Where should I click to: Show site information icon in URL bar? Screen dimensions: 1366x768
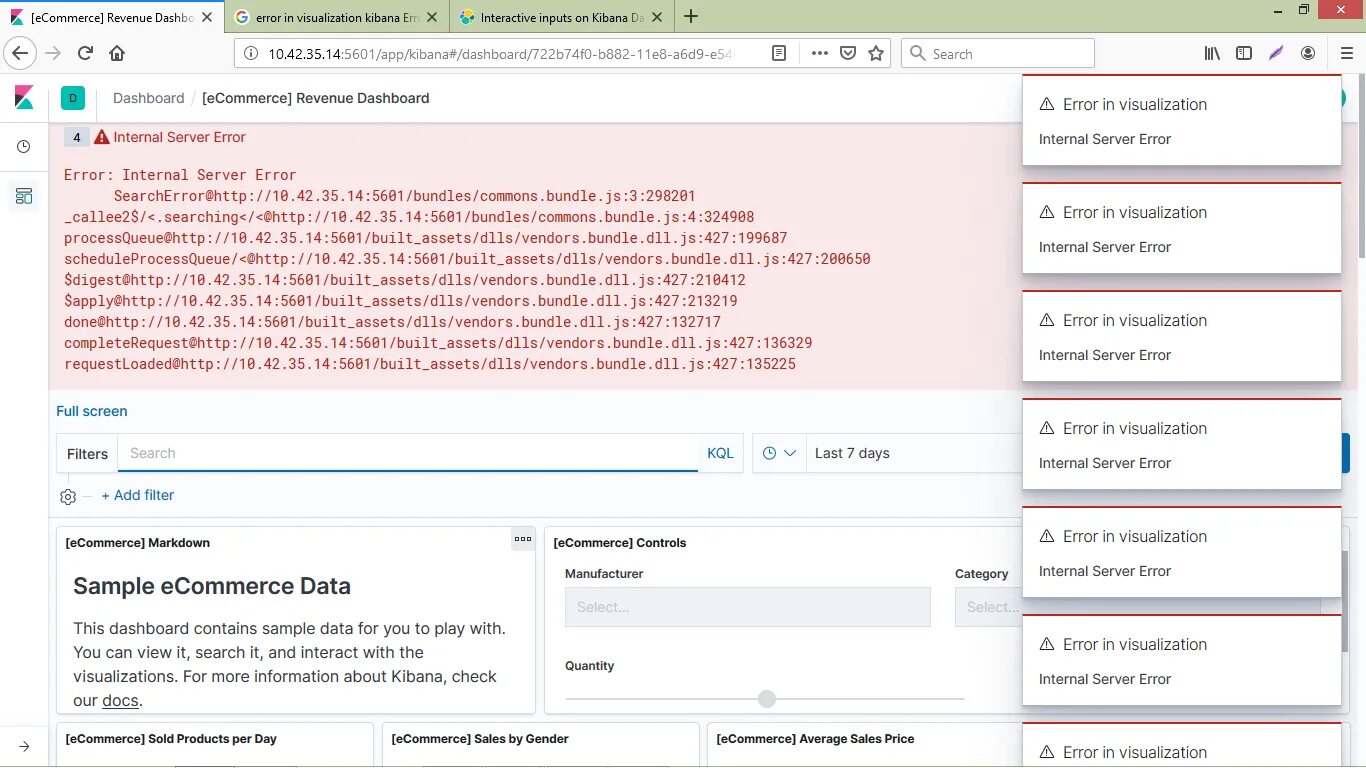(250, 54)
